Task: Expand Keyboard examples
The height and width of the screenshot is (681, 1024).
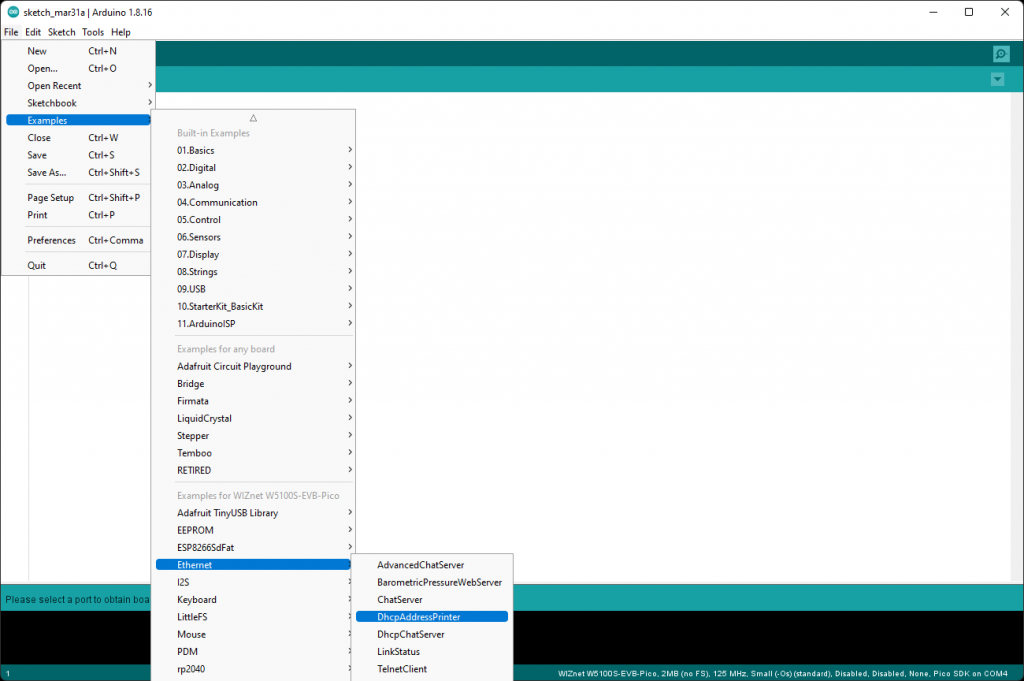Action: (x=255, y=599)
